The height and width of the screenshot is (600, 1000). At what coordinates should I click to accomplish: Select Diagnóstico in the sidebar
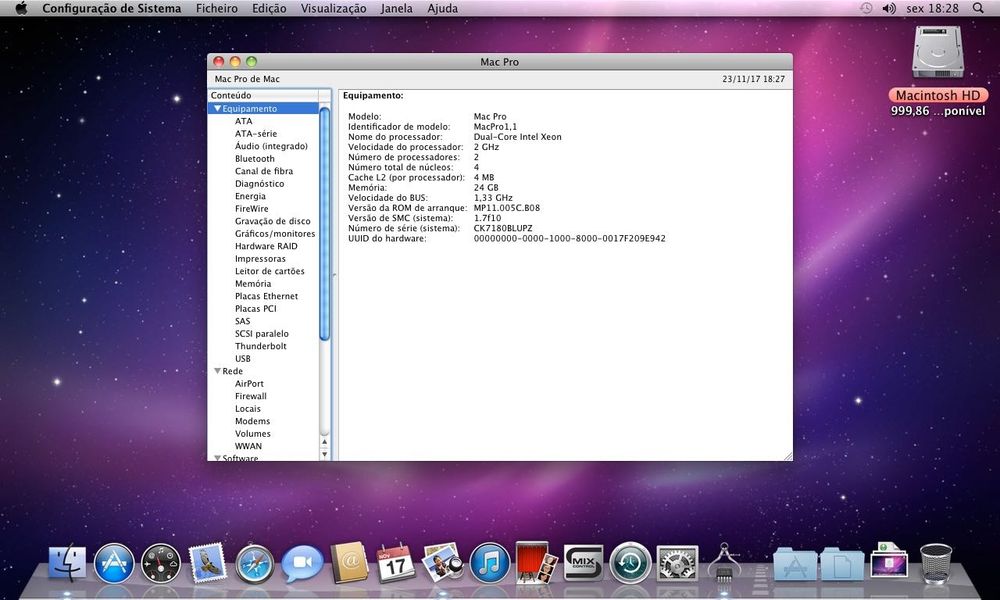click(260, 184)
